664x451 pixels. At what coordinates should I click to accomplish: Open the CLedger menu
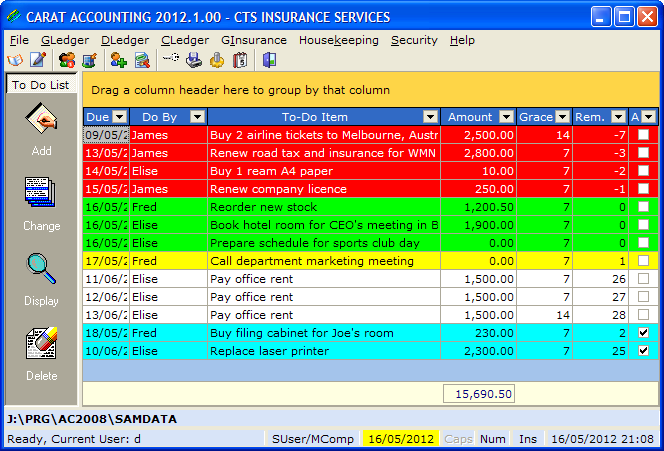click(185, 40)
